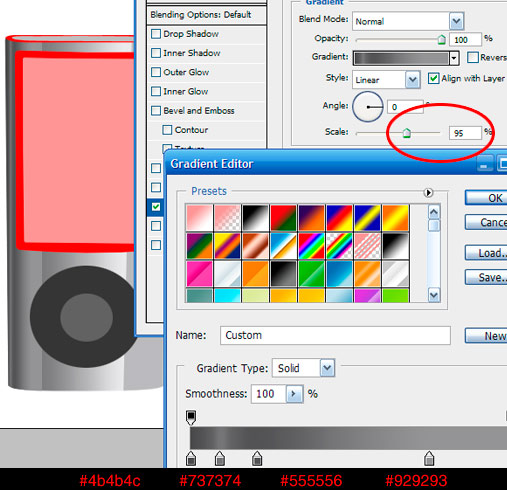Click the Save button for gradients
Image resolution: width=507 pixels, height=490 pixels.
[486, 277]
